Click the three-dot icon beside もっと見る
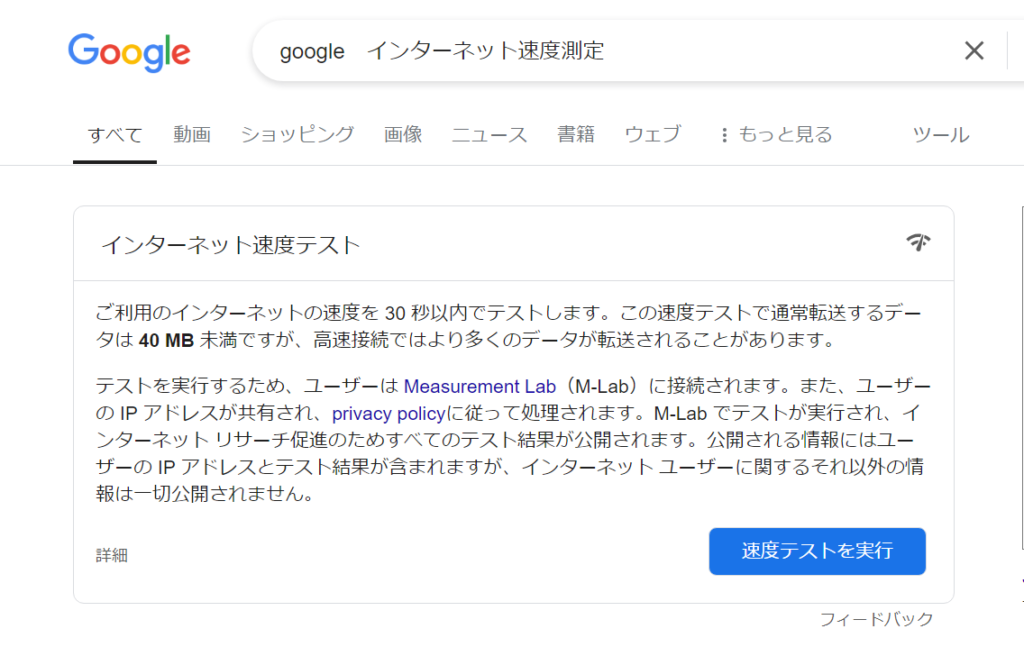1024x647 pixels. [x=724, y=135]
